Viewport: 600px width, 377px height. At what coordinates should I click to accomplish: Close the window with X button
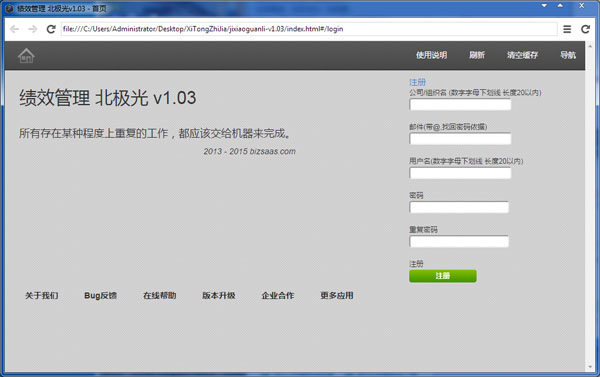[x=581, y=6]
